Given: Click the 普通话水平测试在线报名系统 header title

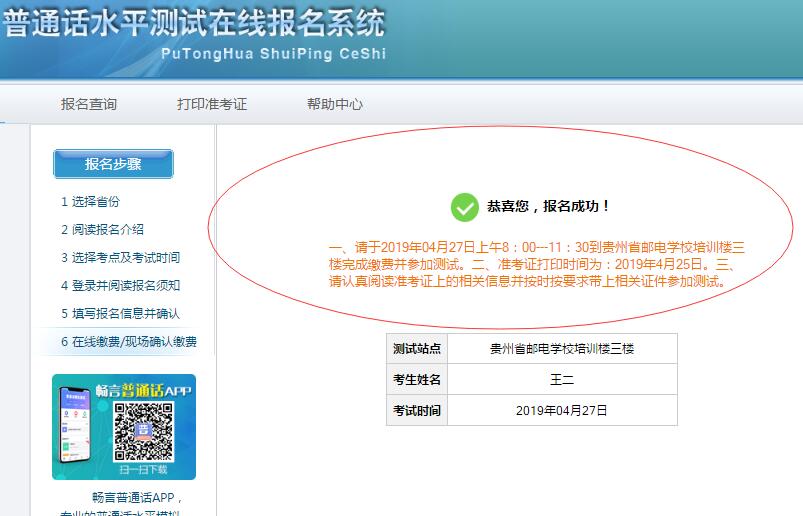Looking at the screenshot, I should (x=194, y=24).
